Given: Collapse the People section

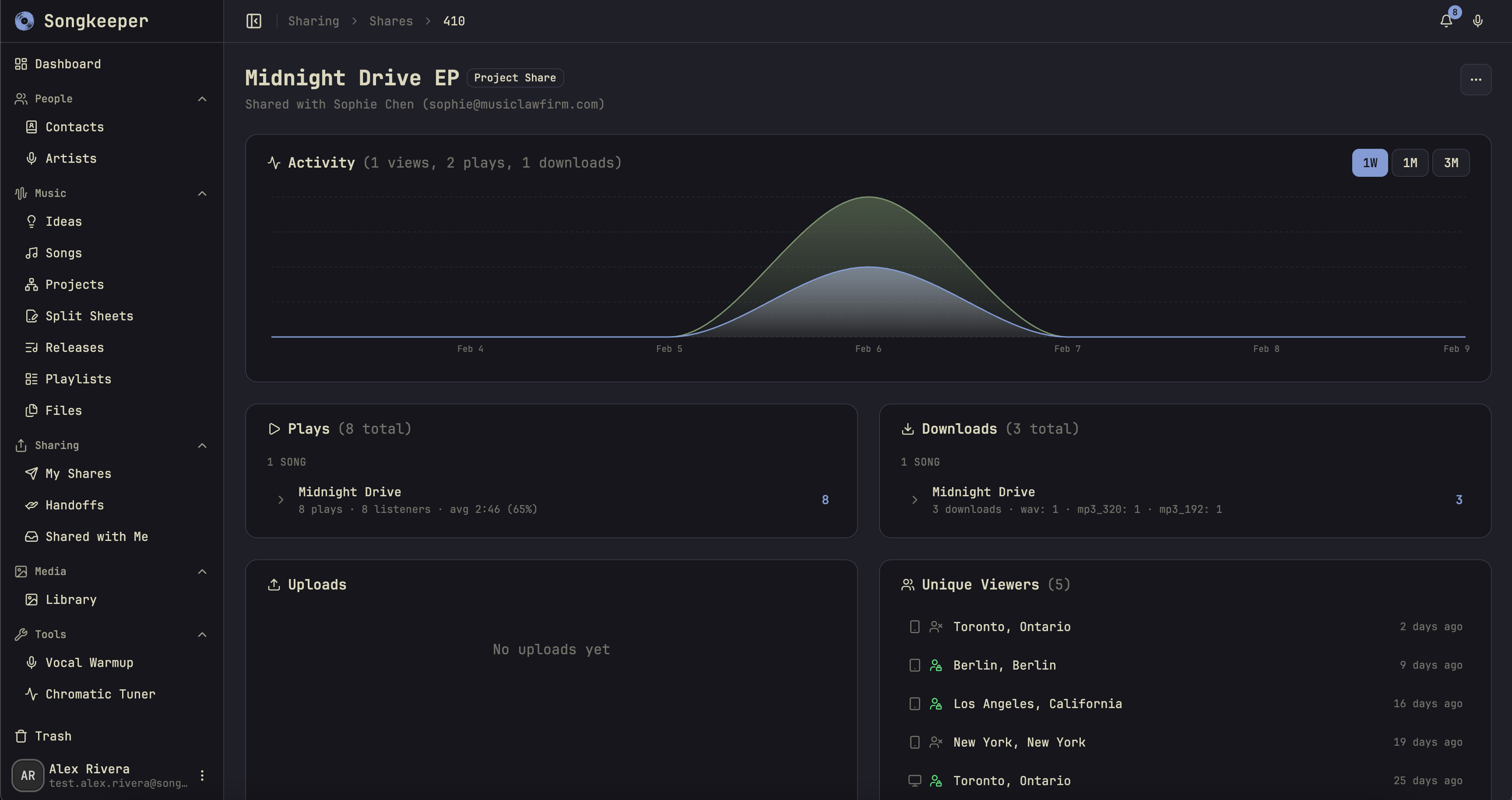Looking at the screenshot, I should 202,98.
